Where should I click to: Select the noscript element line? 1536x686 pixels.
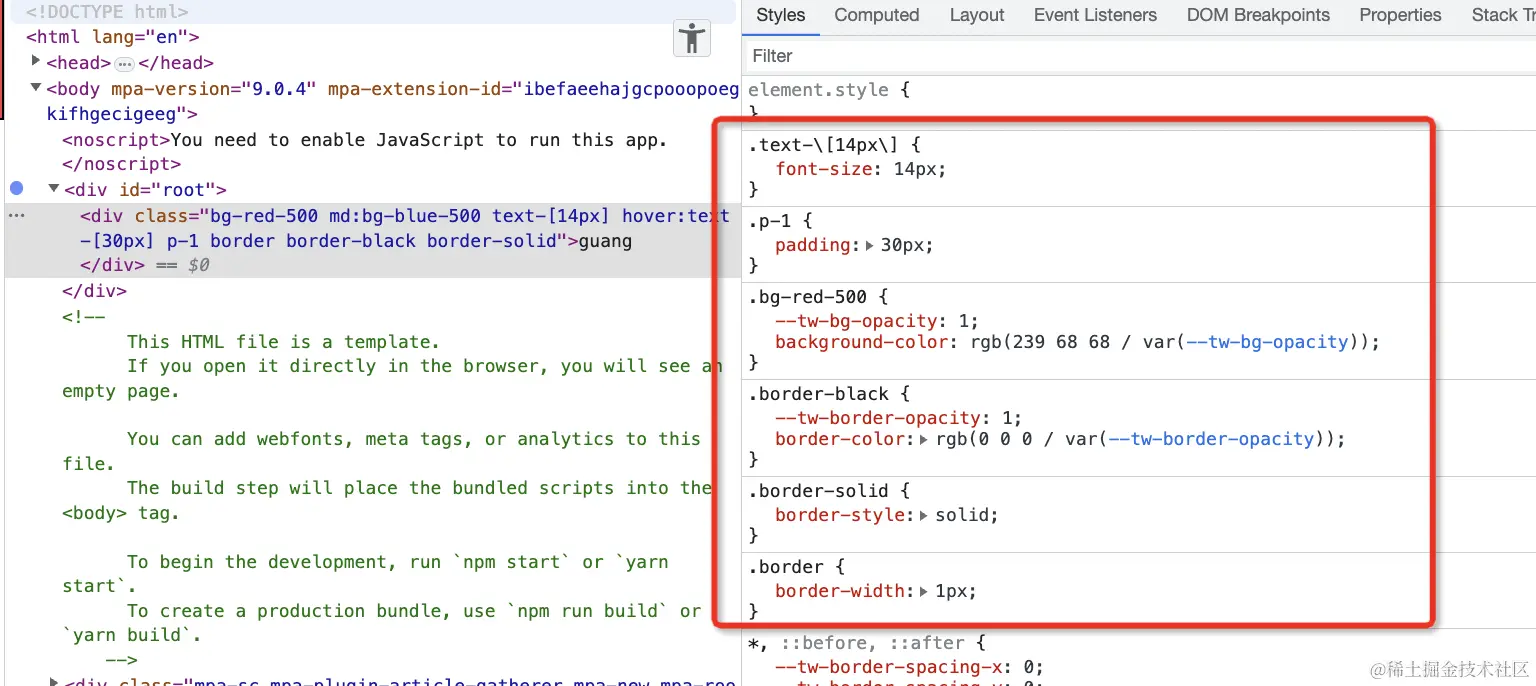pos(364,140)
